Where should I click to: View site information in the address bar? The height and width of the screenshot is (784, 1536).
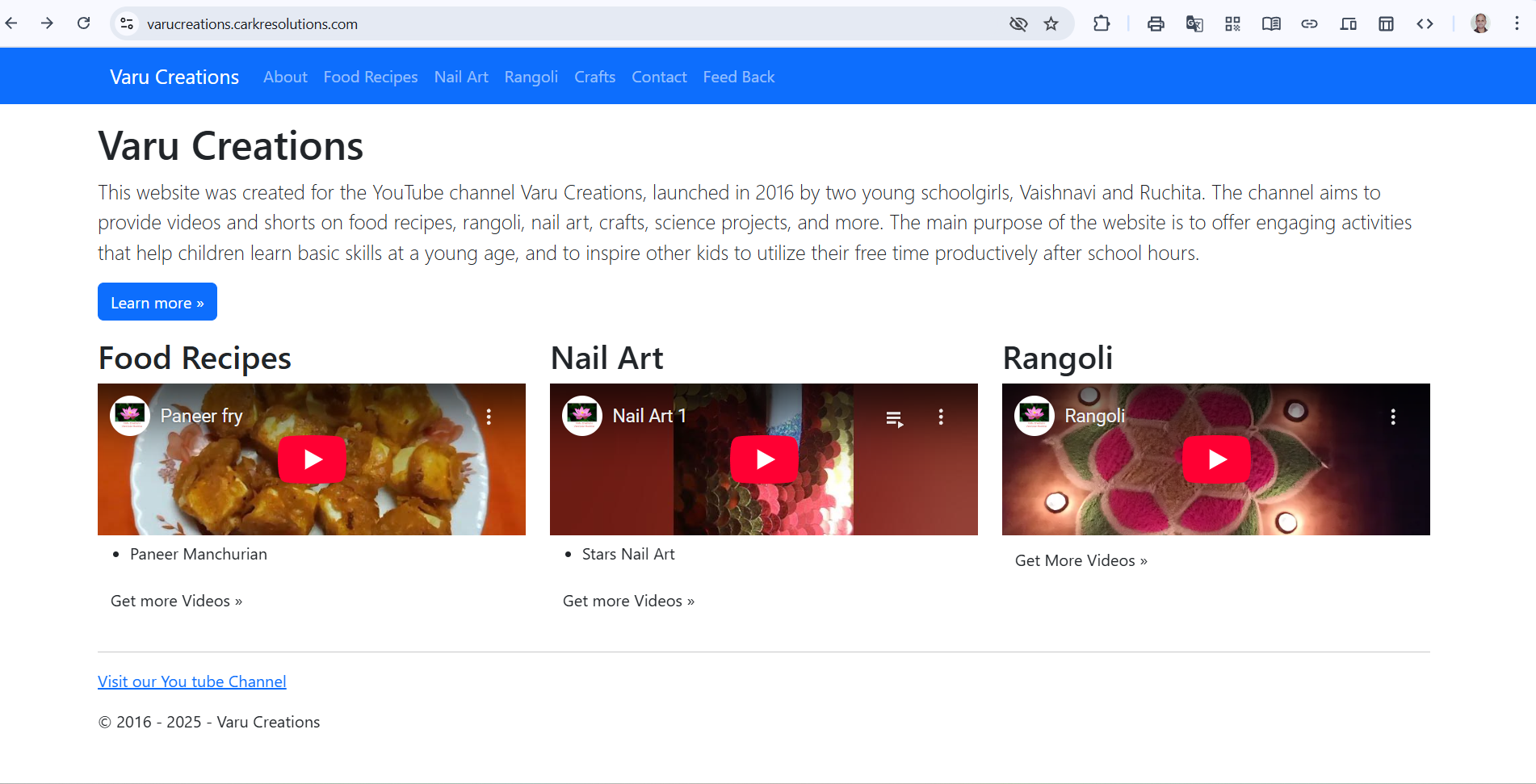coord(127,23)
